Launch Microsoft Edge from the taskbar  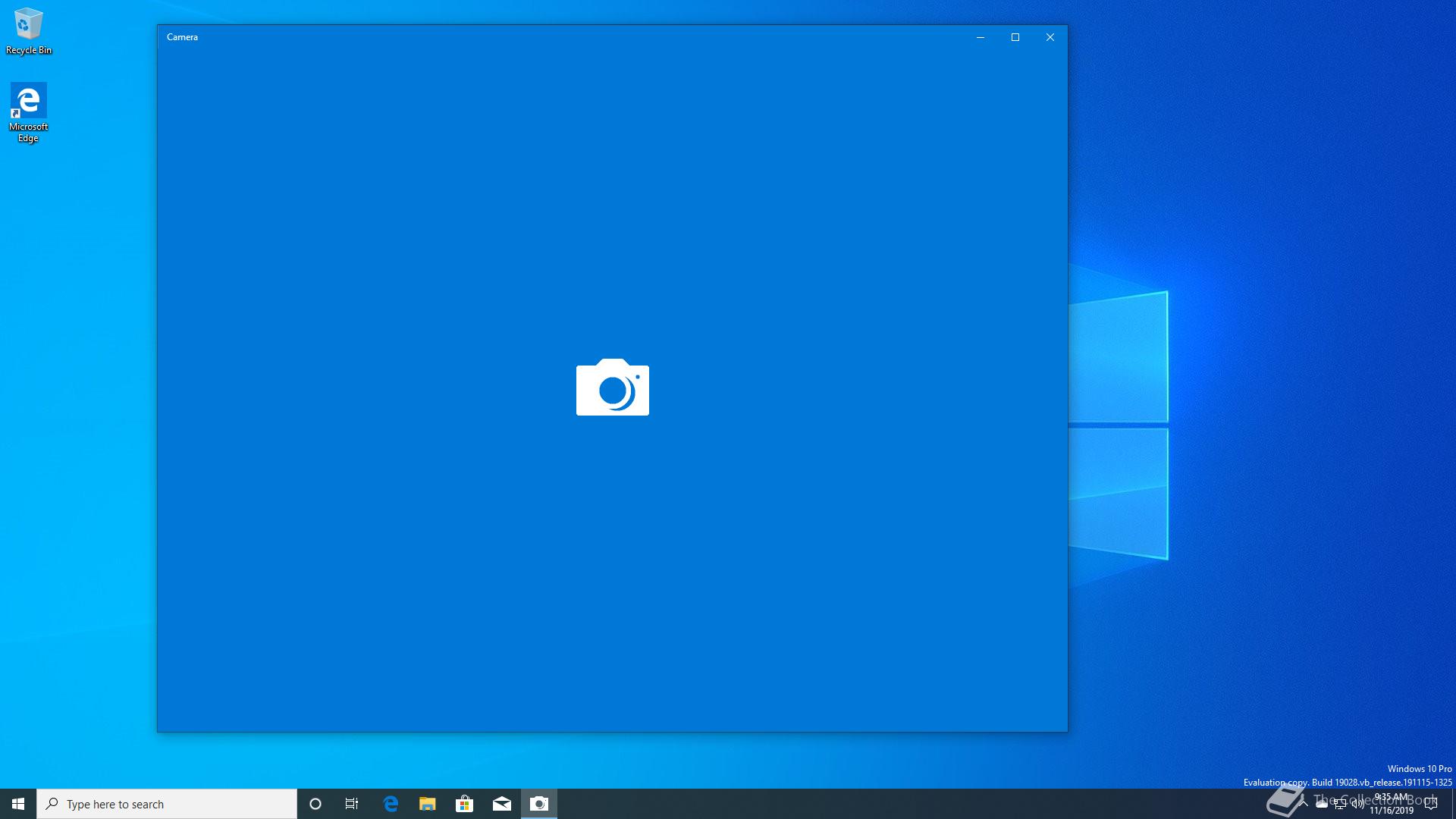391,804
